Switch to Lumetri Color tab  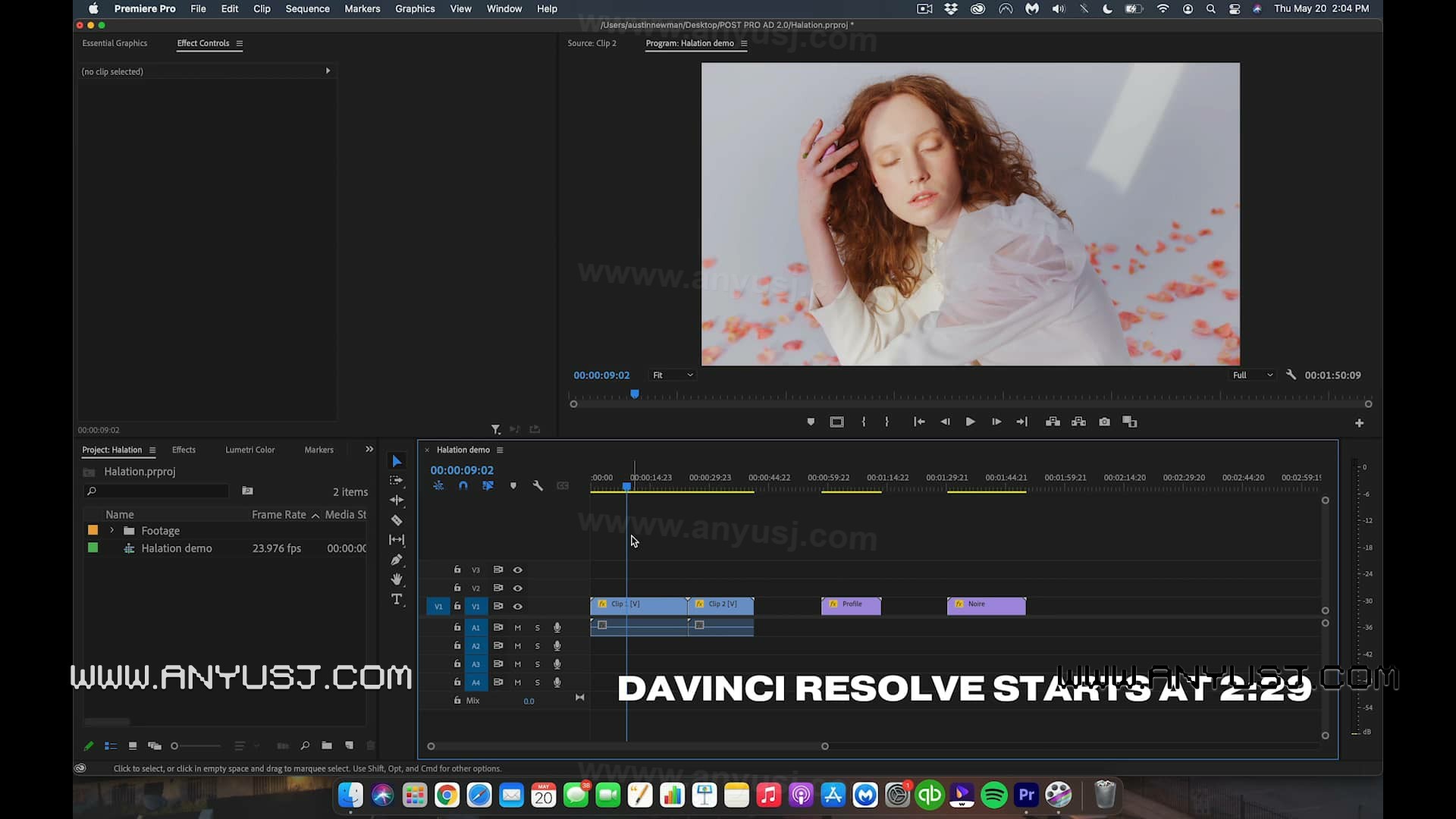(x=249, y=450)
